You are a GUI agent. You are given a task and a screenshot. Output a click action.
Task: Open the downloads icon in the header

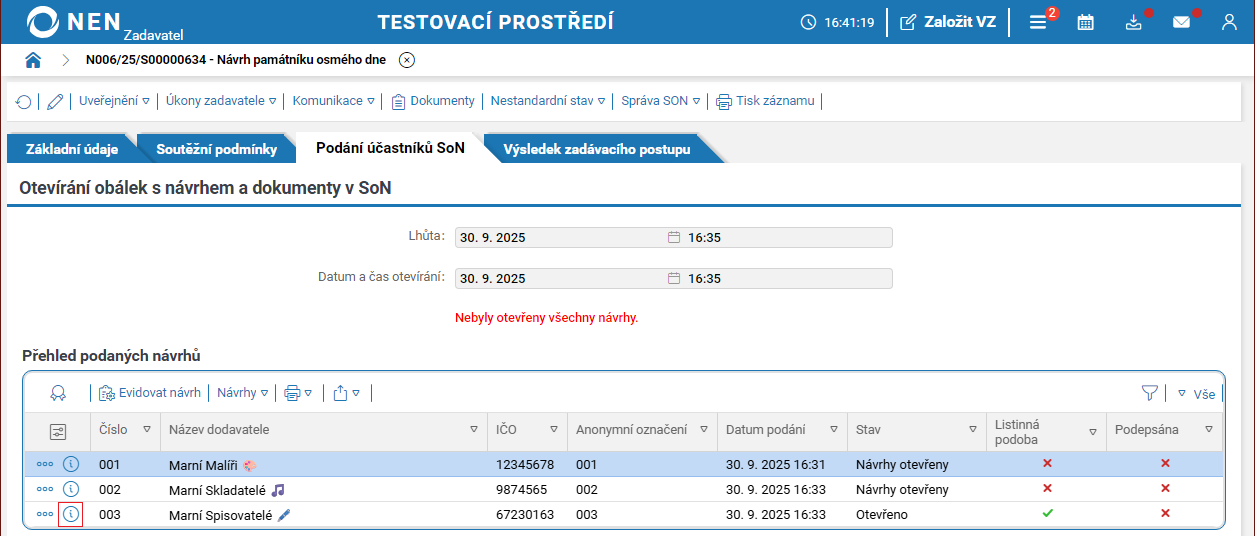coord(1133,22)
